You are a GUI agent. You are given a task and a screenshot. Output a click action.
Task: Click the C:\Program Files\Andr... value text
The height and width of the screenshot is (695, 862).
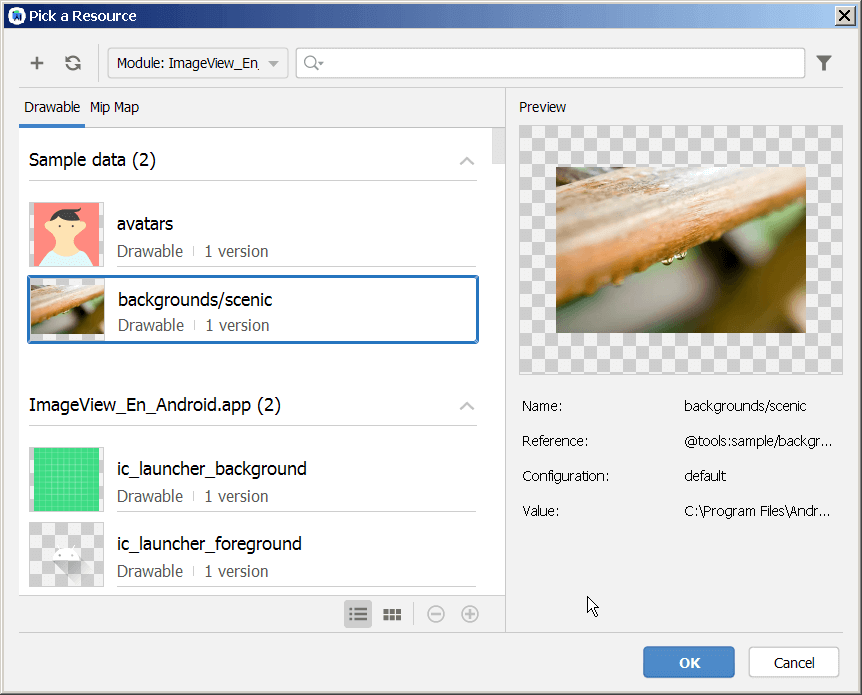pos(757,511)
